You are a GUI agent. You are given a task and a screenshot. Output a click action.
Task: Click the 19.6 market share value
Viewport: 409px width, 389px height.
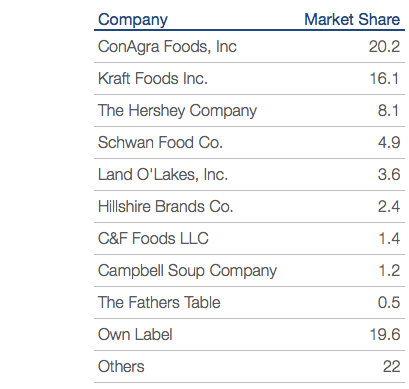point(385,334)
